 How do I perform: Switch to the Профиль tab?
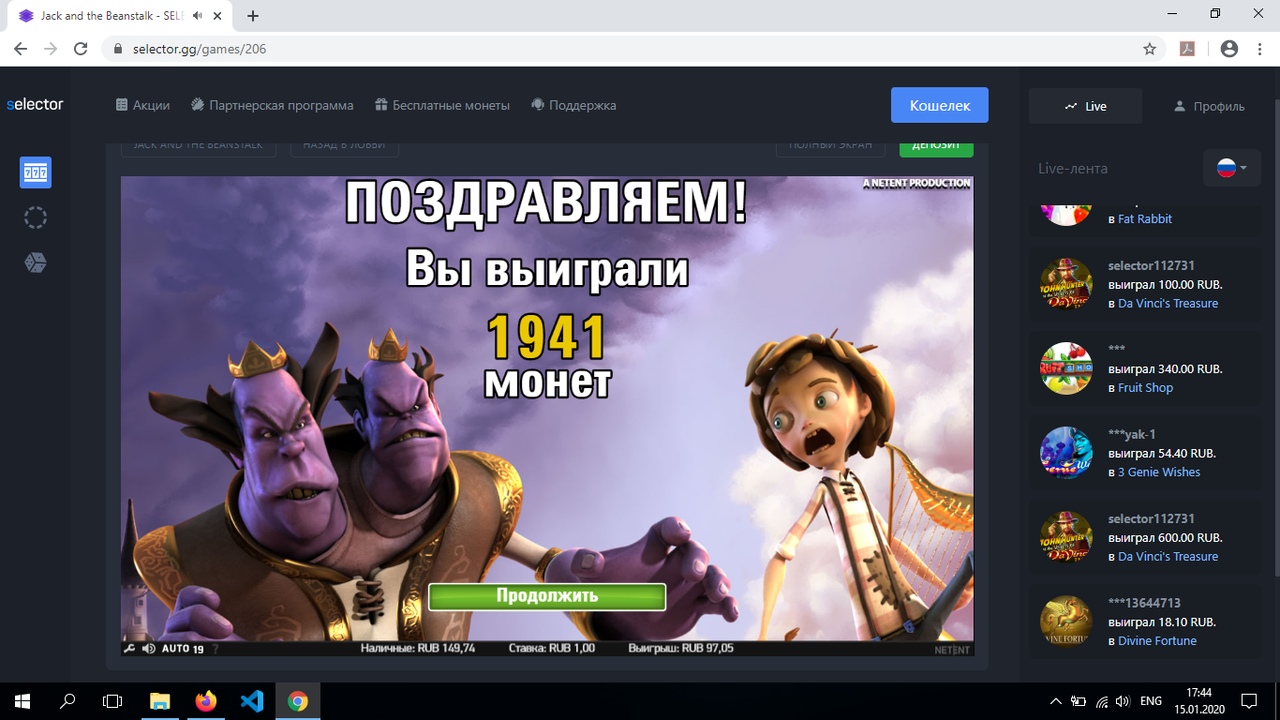(x=1208, y=106)
